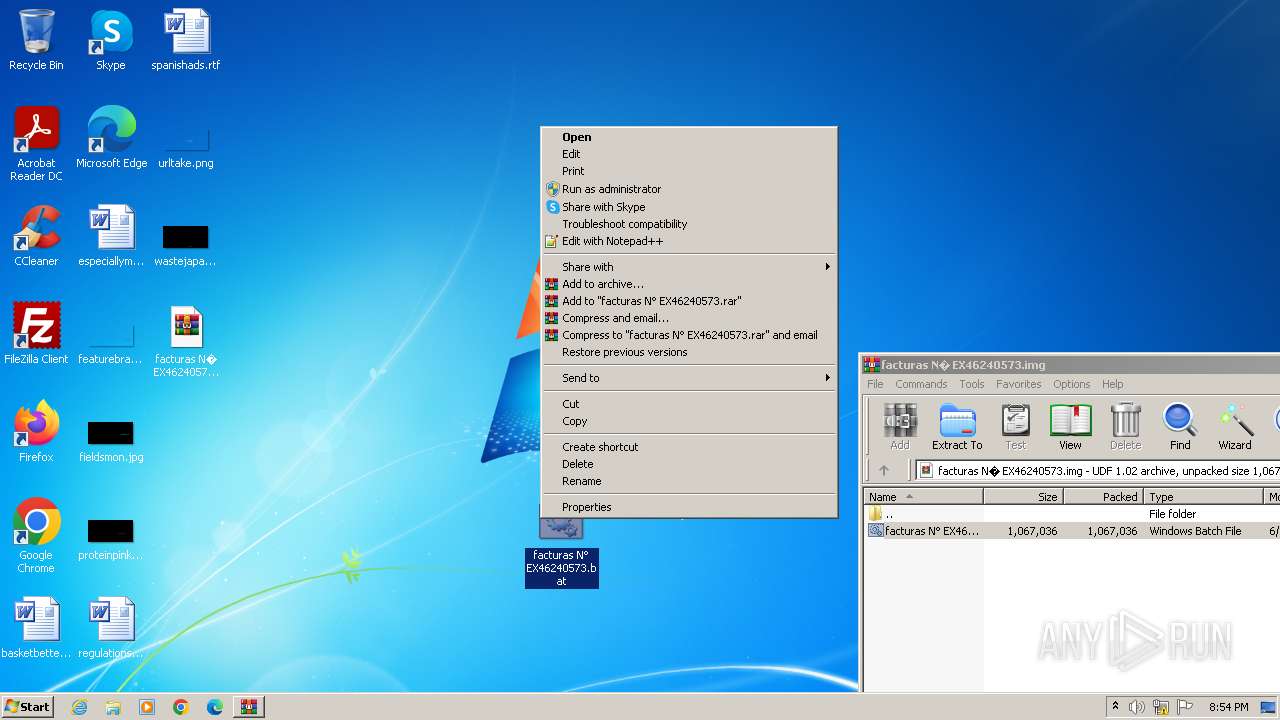
Task: Select the Firefox desktop shortcut
Action: pyautogui.click(x=36, y=432)
